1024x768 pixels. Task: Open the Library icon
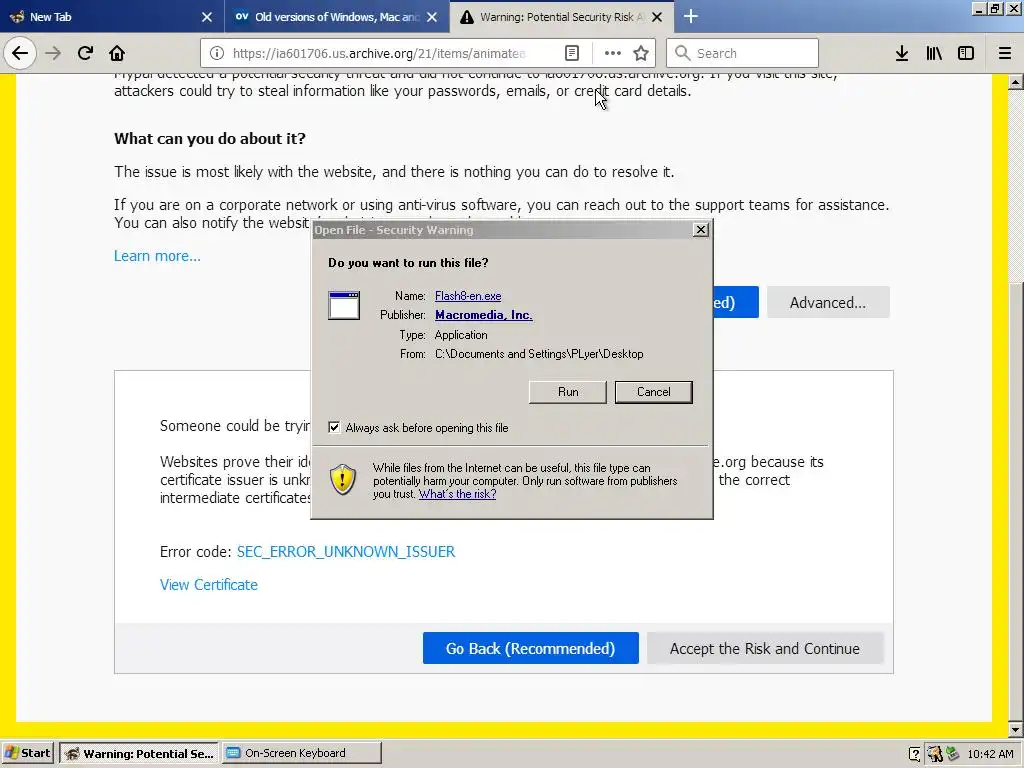(934, 53)
